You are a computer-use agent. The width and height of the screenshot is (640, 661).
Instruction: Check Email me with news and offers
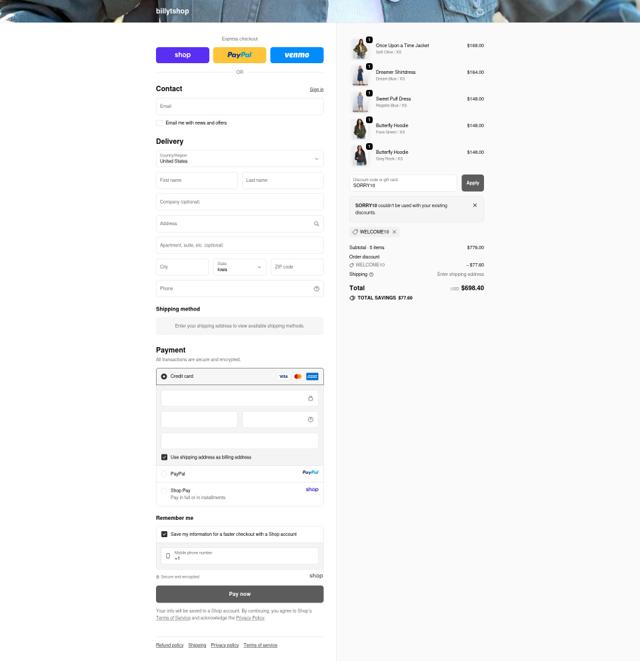point(160,123)
